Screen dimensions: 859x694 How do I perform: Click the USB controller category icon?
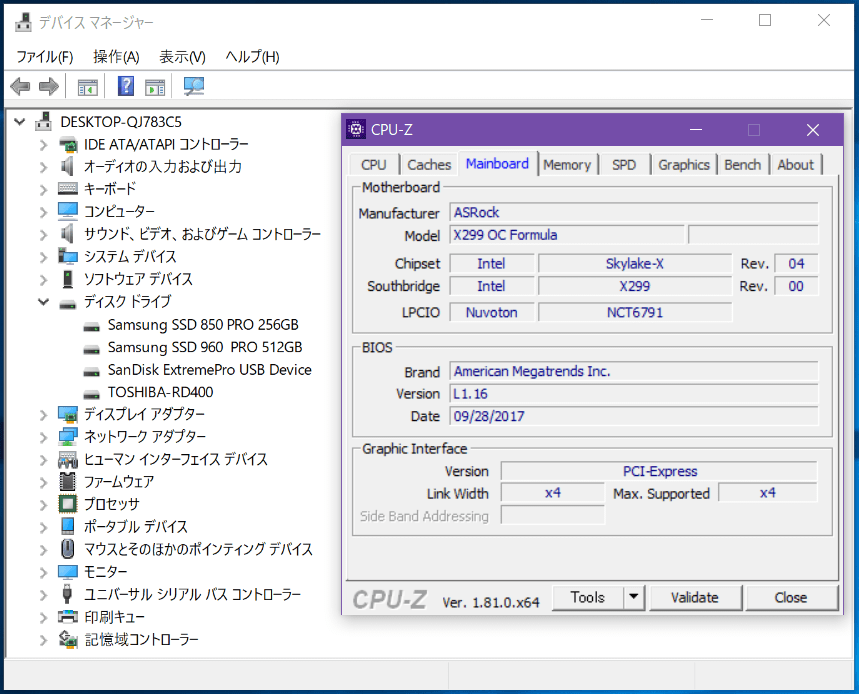[x=67, y=594]
